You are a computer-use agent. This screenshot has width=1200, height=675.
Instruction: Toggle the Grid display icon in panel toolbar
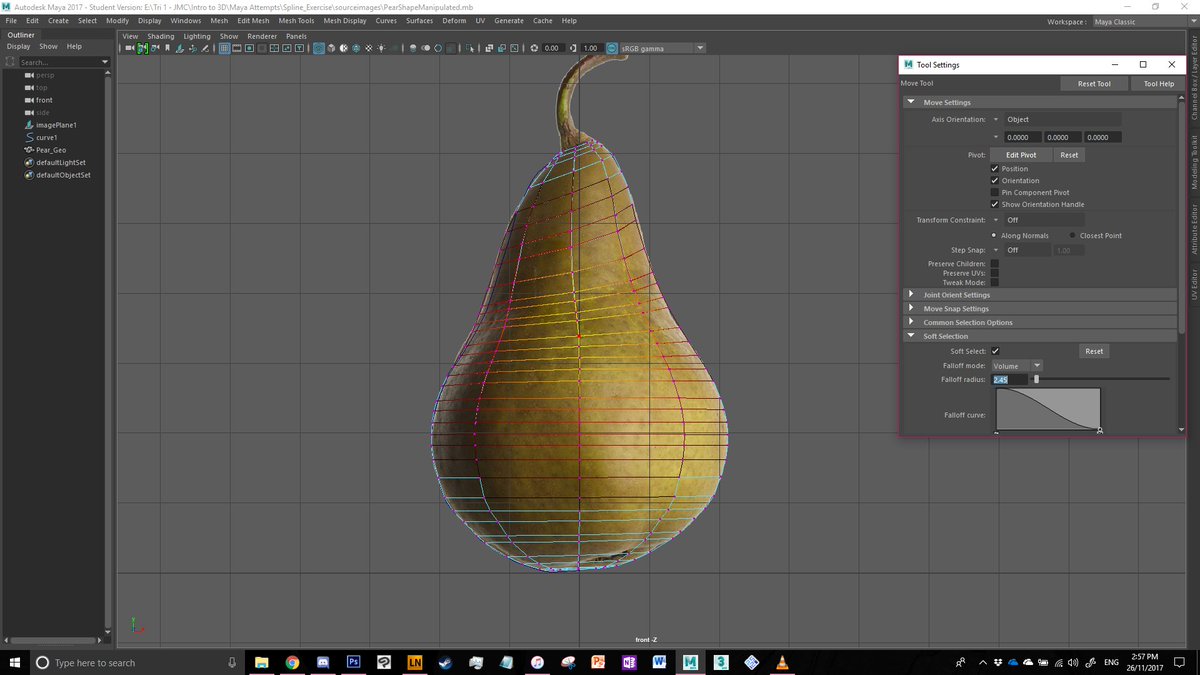click(x=224, y=48)
